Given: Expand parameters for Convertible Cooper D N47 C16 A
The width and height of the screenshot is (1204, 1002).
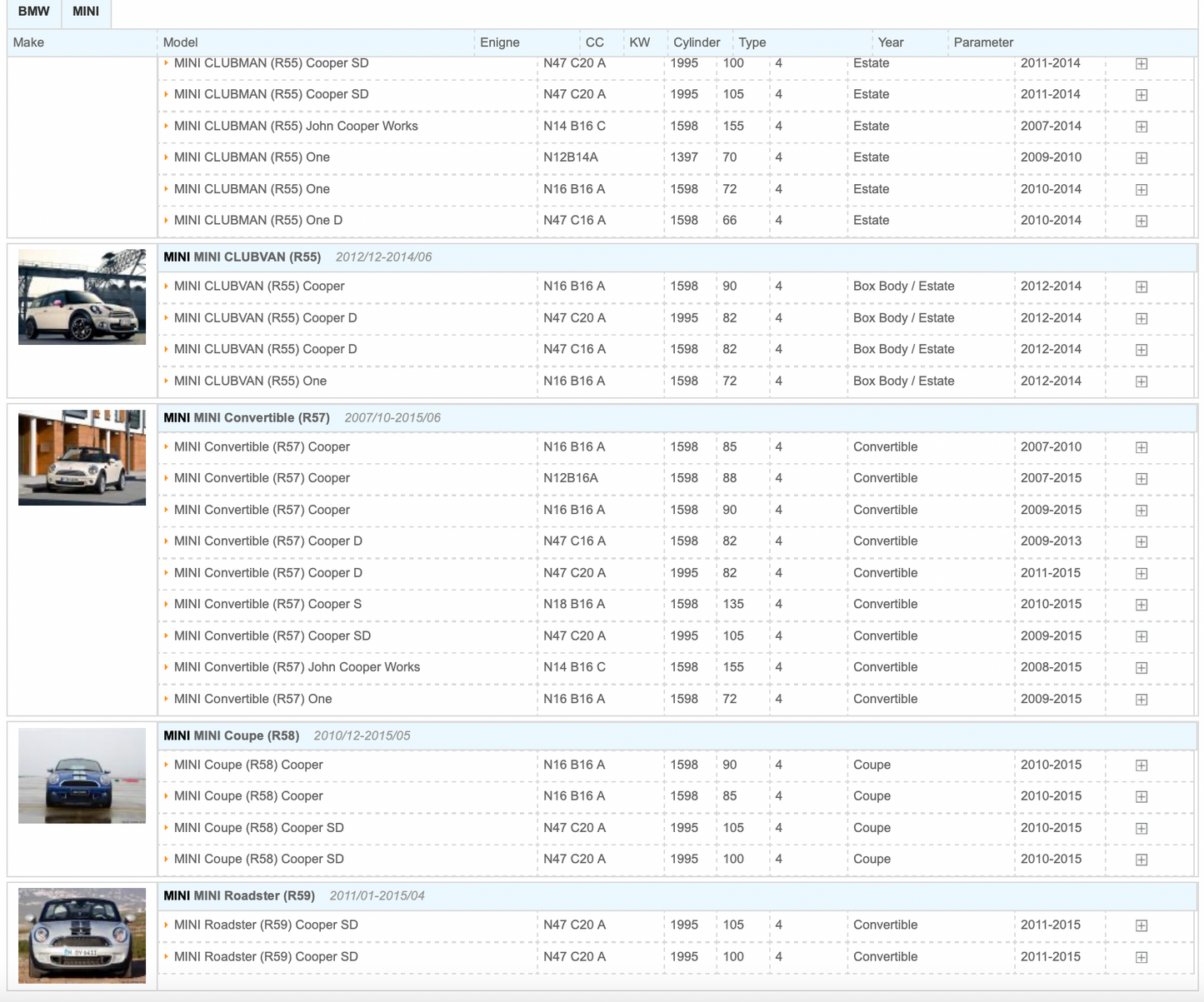Looking at the screenshot, I should (1142, 541).
